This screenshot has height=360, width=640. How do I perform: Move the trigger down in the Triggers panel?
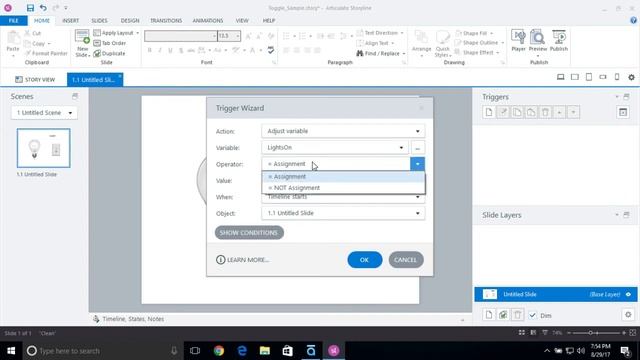573,112
